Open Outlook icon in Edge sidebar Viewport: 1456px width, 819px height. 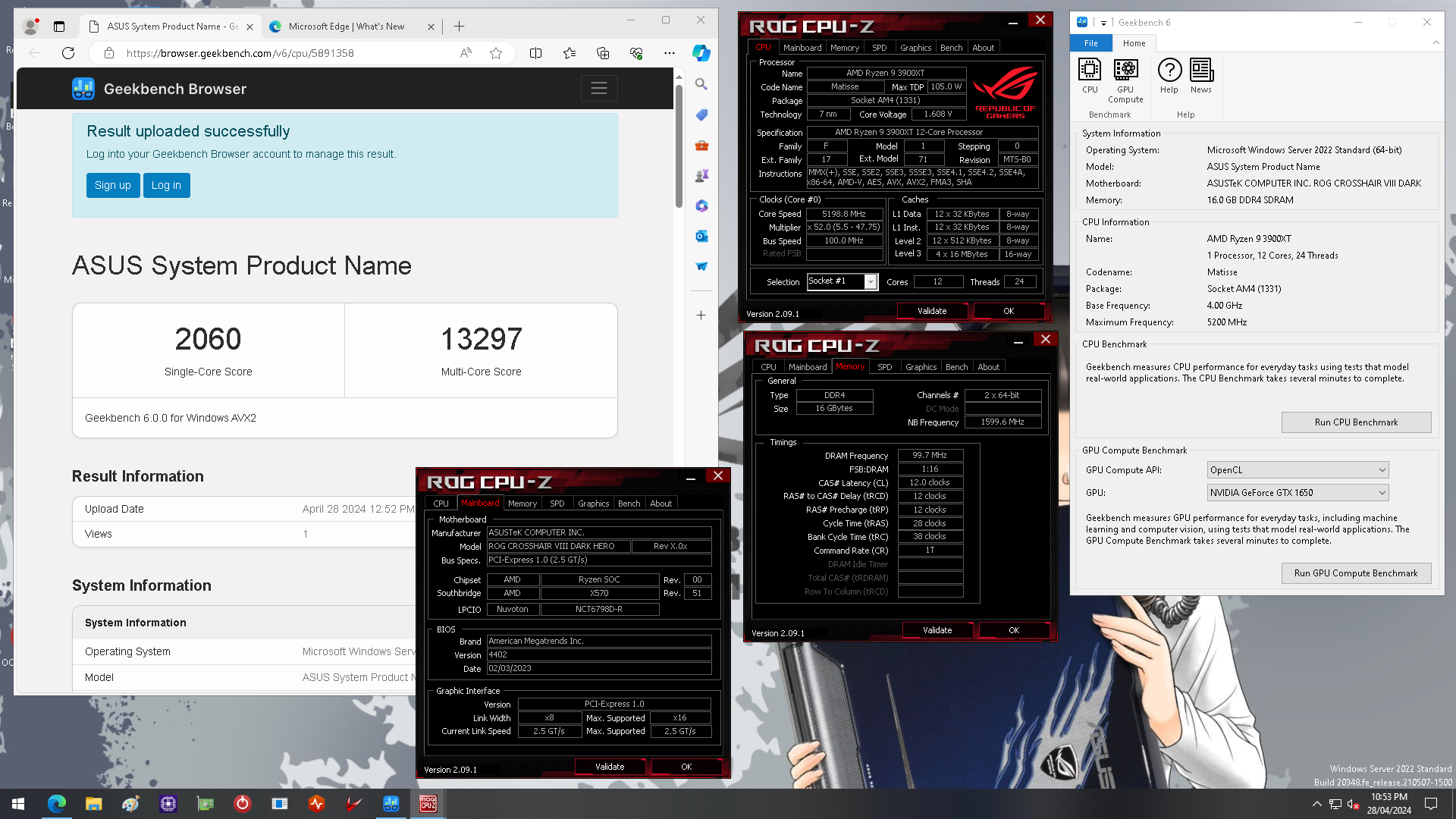click(x=701, y=236)
